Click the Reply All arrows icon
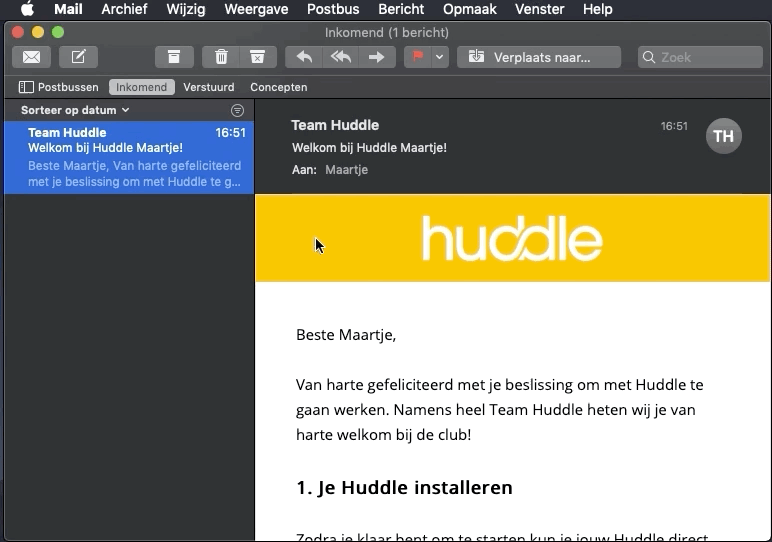The width and height of the screenshot is (772, 542). point(340,57)
